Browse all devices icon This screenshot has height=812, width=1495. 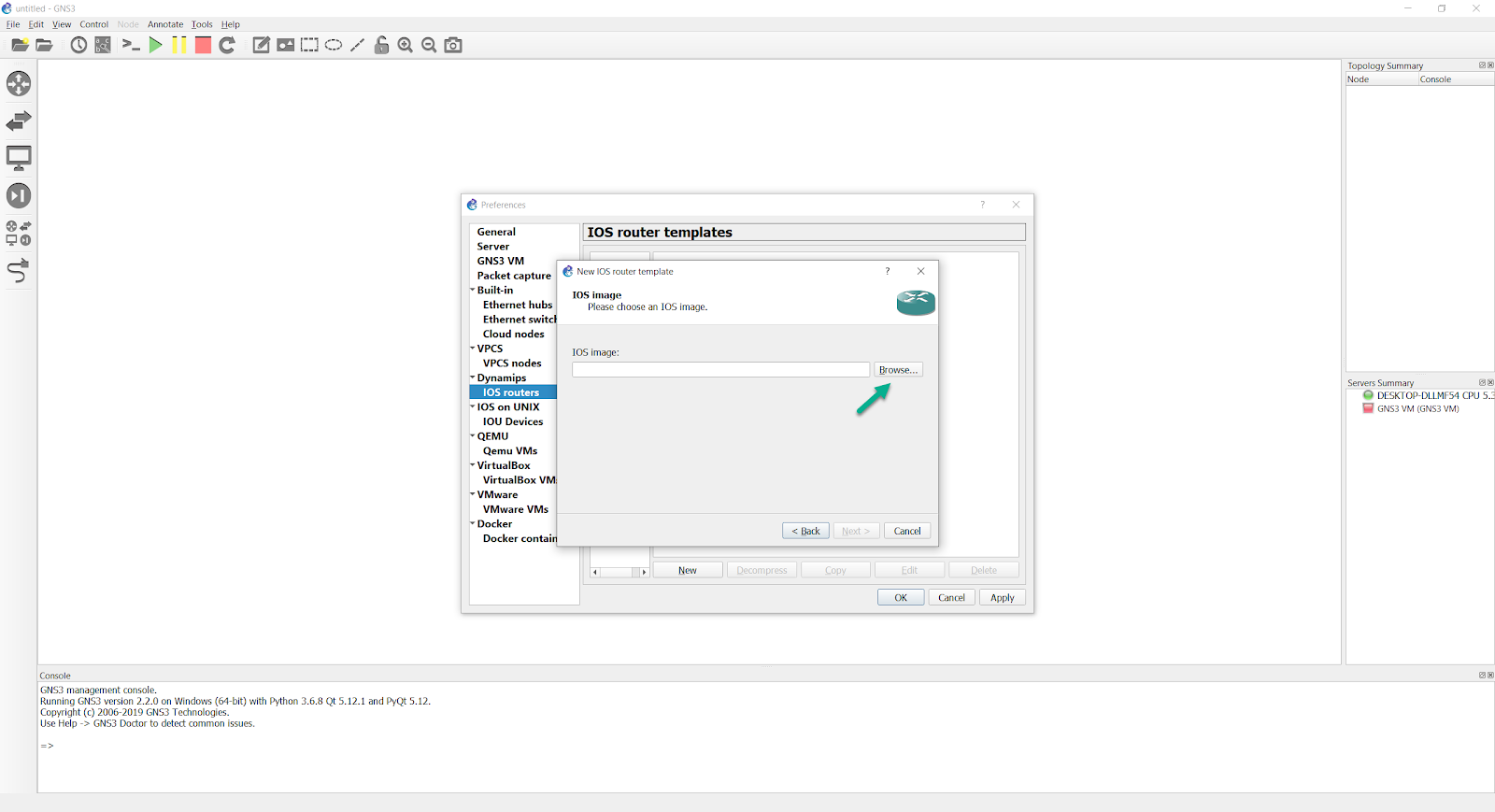pyautogui.click(x=19, y=233)
